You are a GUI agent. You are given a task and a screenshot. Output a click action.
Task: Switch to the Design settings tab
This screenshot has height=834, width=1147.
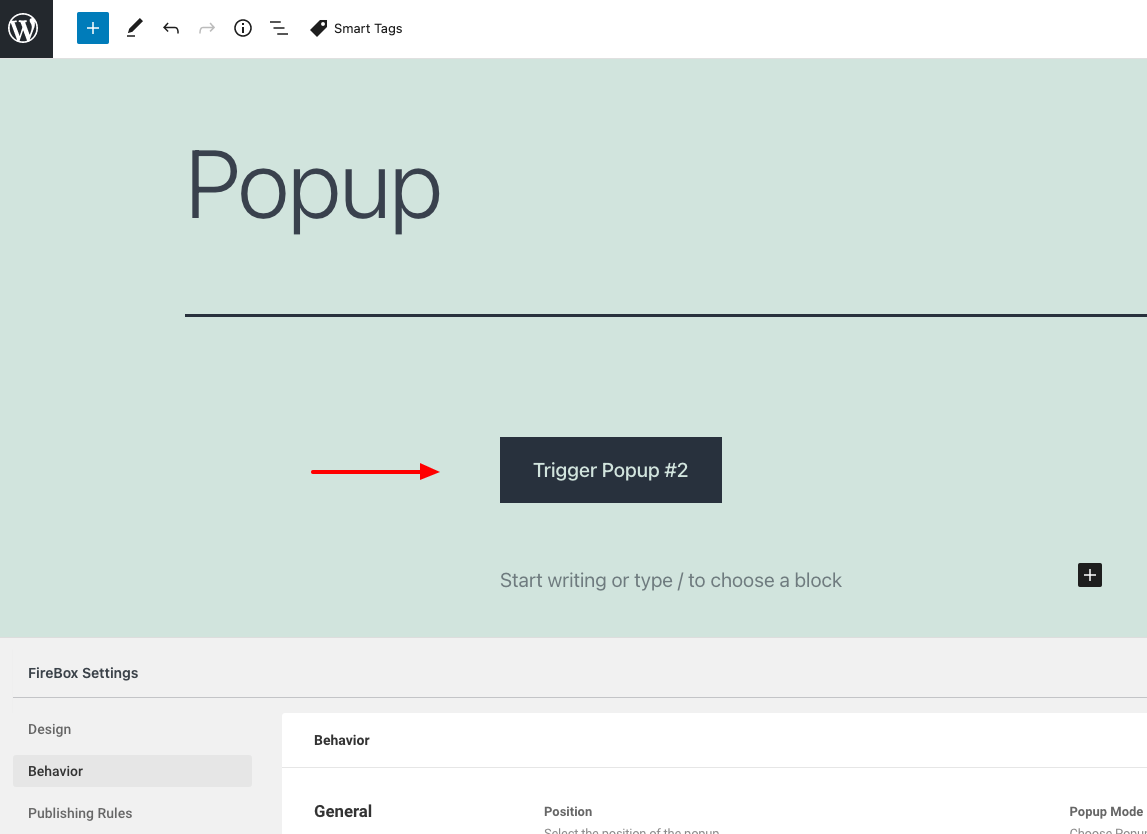coord(50,729)
